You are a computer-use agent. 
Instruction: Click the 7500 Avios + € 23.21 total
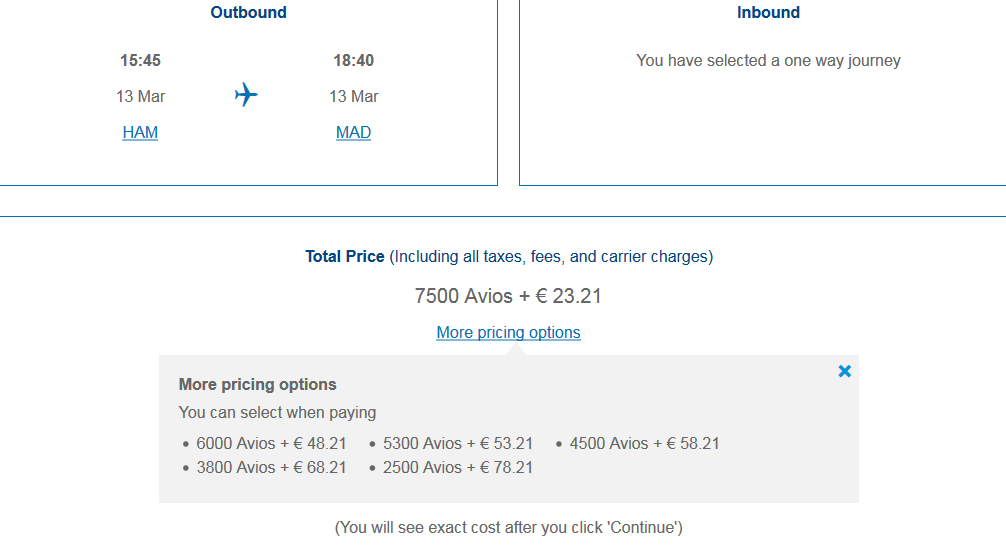tap(508, 296)
